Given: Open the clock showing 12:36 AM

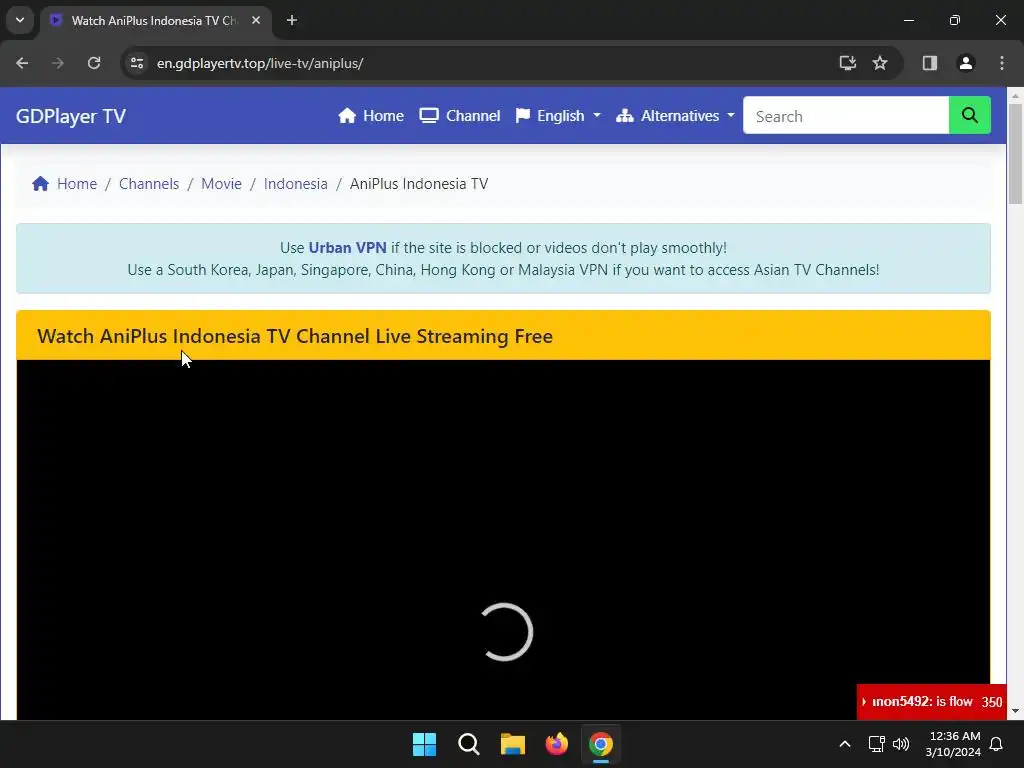Looking at the screenshot, I should pos(953,744).
